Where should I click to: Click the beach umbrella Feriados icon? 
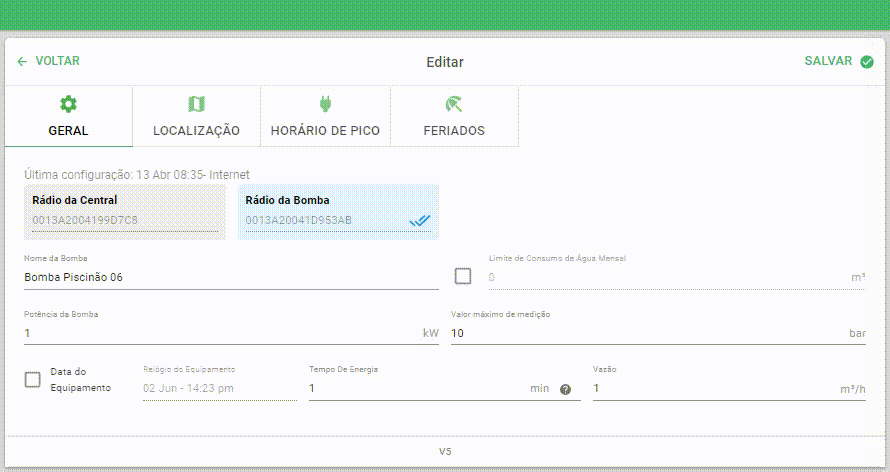(x=454, y=104)
